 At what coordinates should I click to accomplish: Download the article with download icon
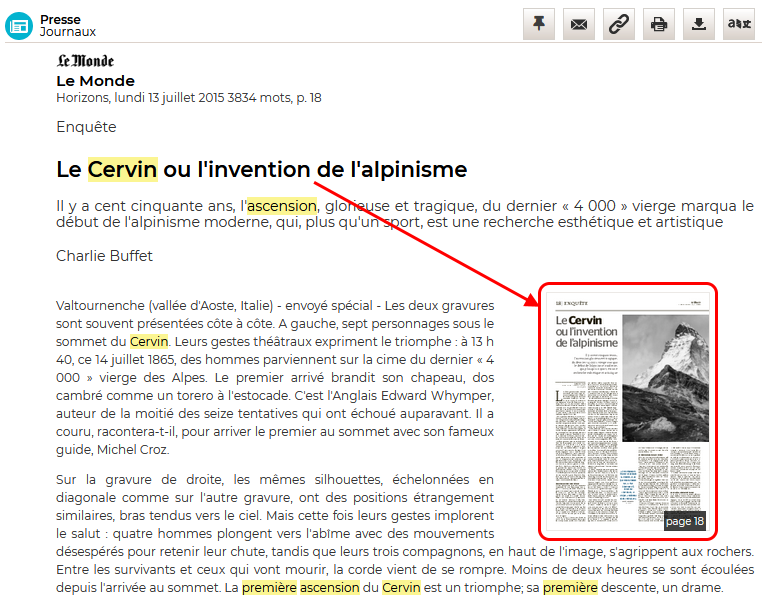699,25
